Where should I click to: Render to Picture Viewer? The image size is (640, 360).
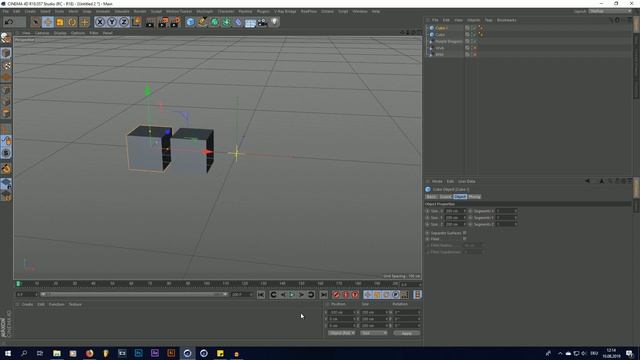163,22
